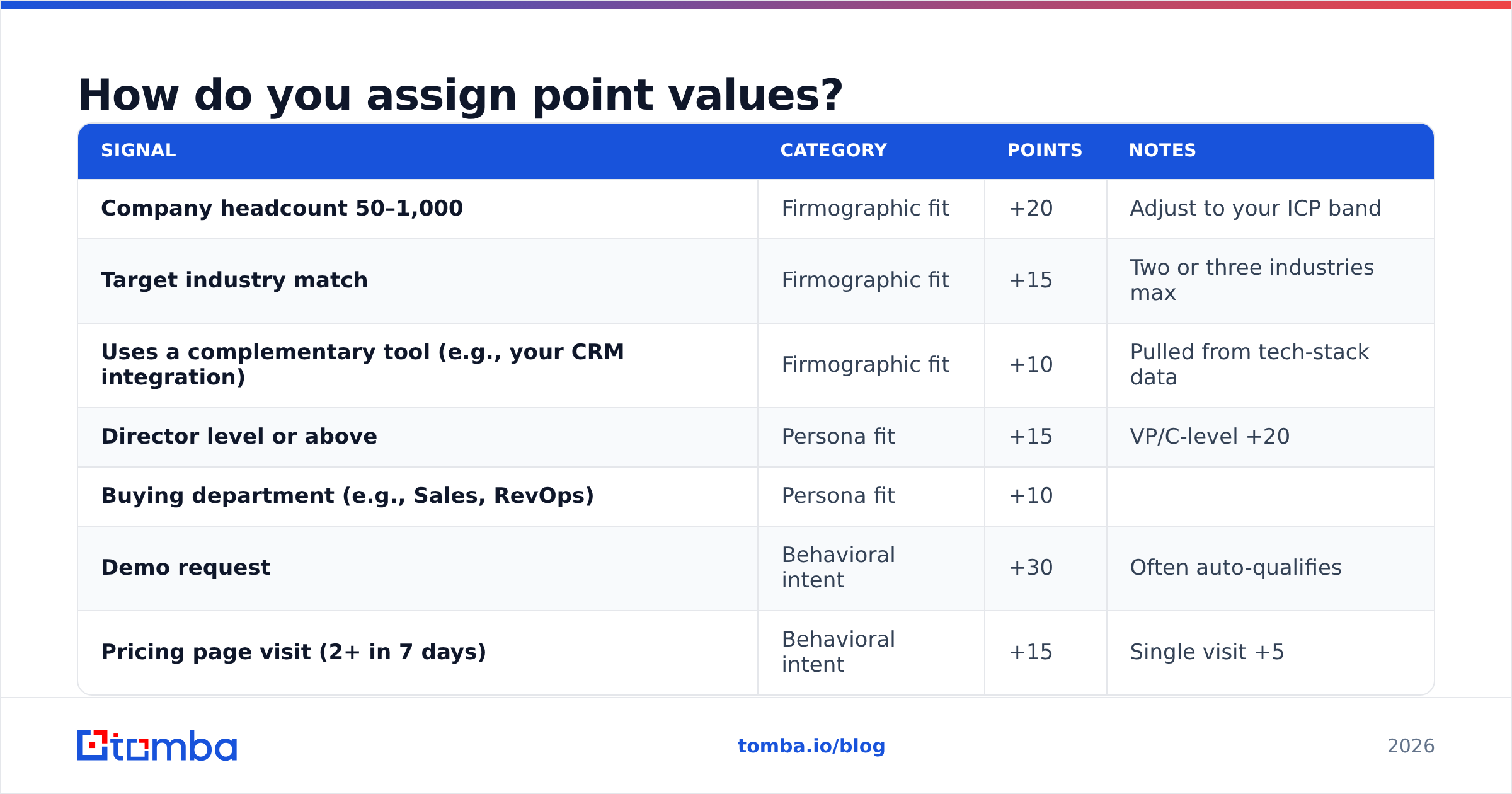Click the POINTS column header
This screenshot has height=794, width=1512.
coord(1045,150)
